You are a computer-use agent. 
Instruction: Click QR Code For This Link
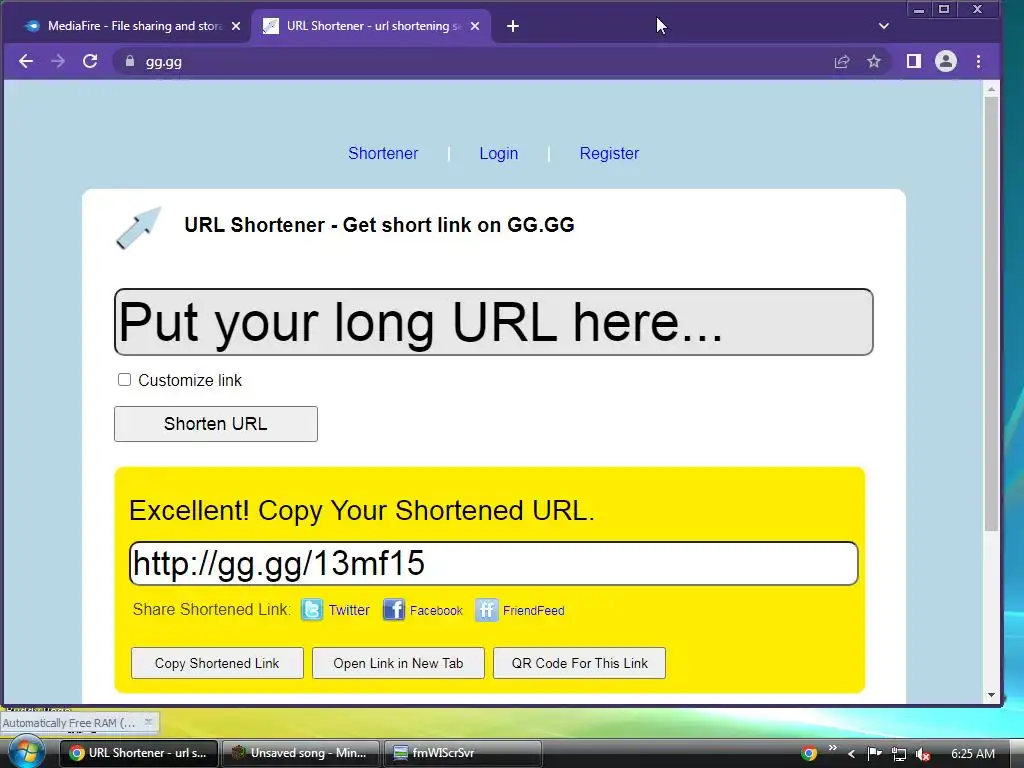point(579,663)
